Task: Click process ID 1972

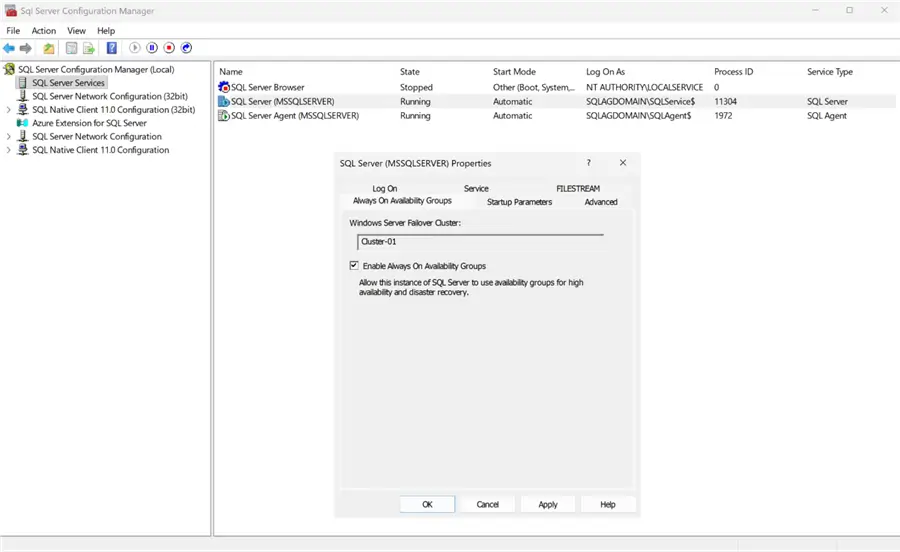Action: [723, 115]
